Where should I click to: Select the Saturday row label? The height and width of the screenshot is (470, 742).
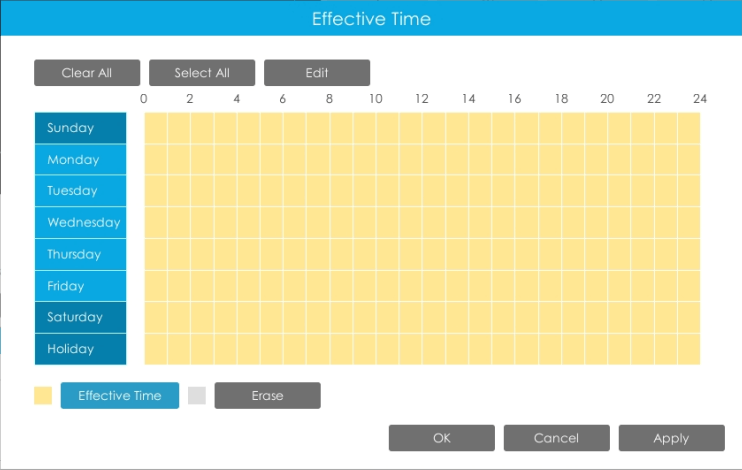[x=80, y=317]
